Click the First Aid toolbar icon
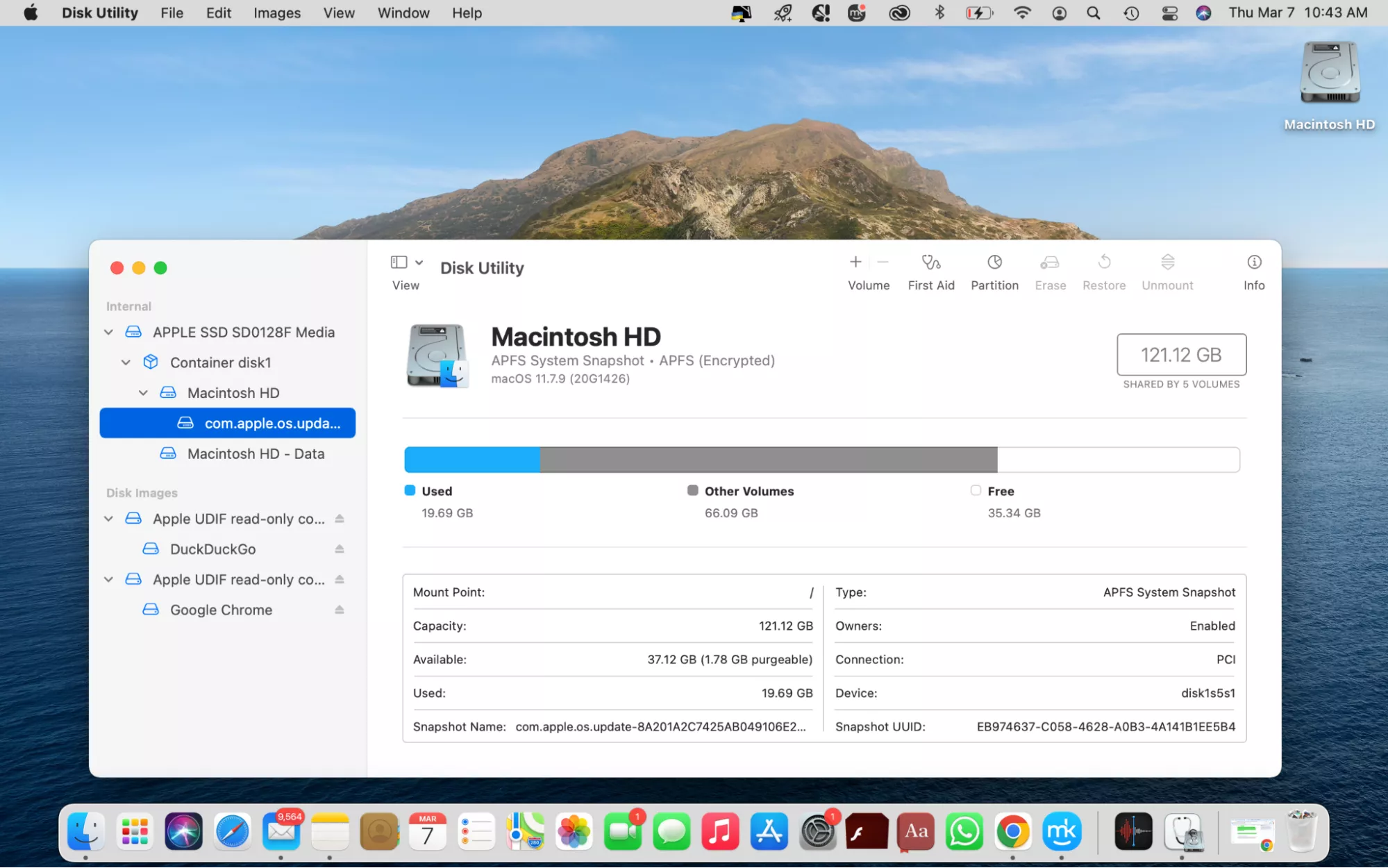The width and height of the screenshot is (1388, 868). click(930, 263)
